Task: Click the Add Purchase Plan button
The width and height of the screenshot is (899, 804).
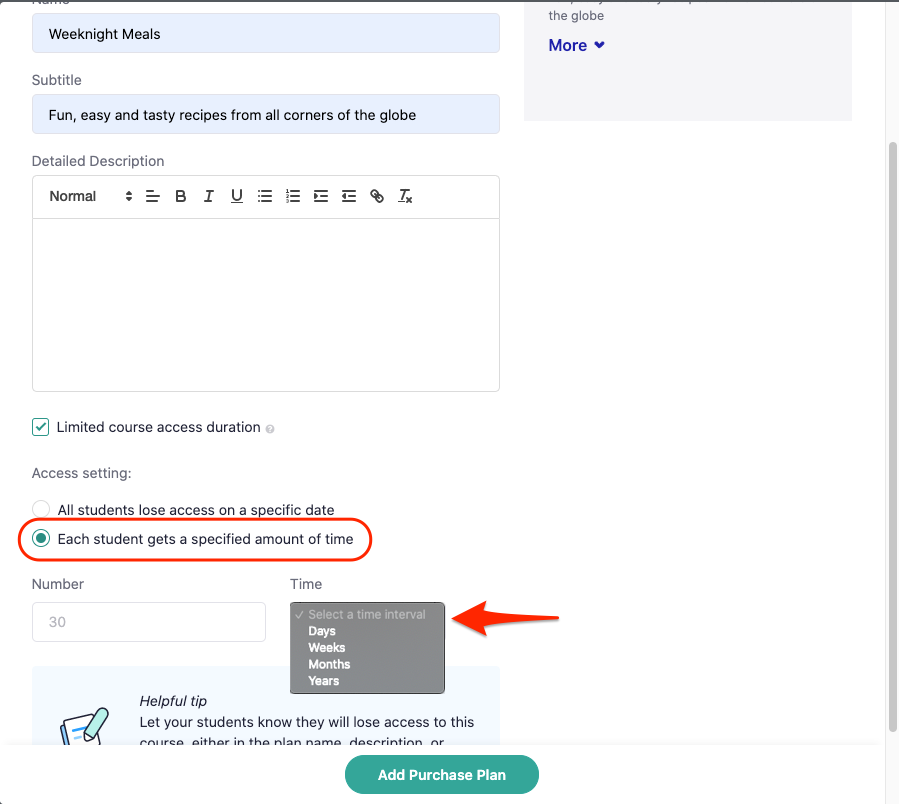Action: tap(441, 775)
